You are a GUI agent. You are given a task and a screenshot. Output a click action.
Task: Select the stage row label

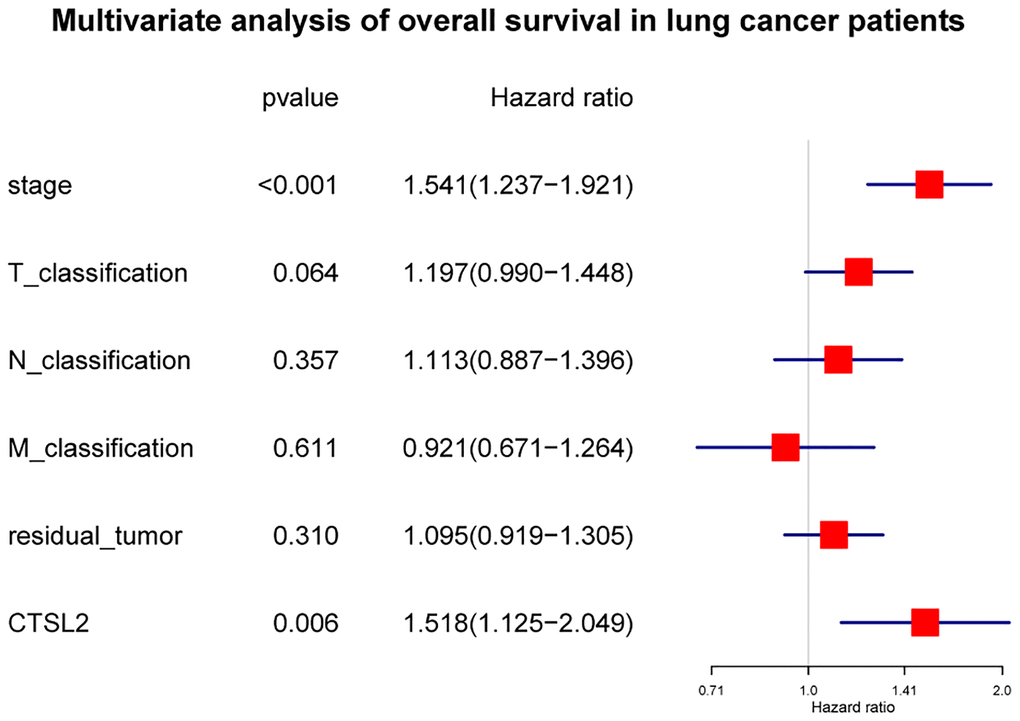point(40,186)
